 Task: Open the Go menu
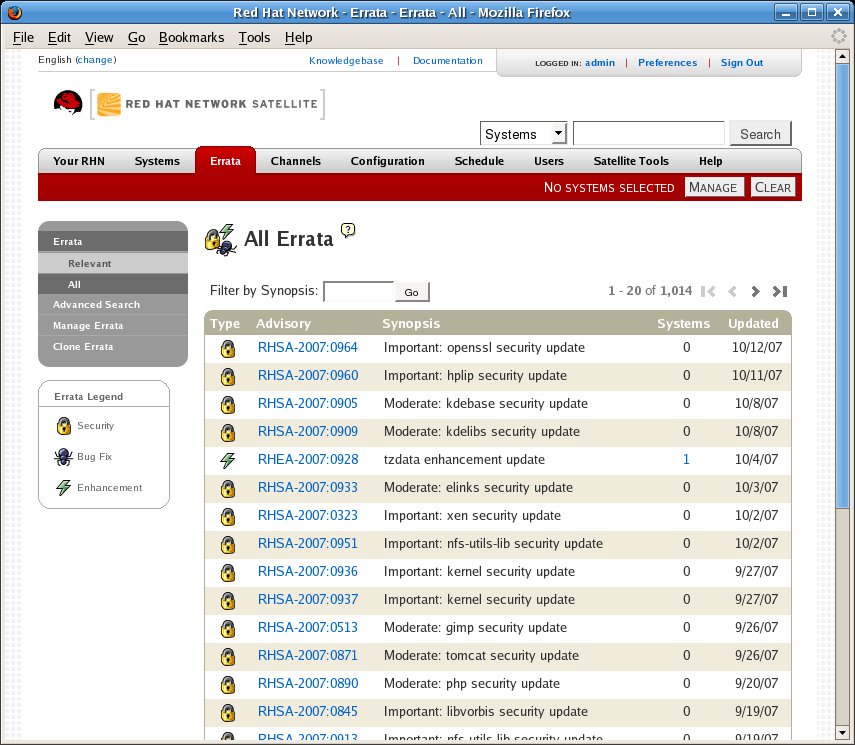(136, 37)
